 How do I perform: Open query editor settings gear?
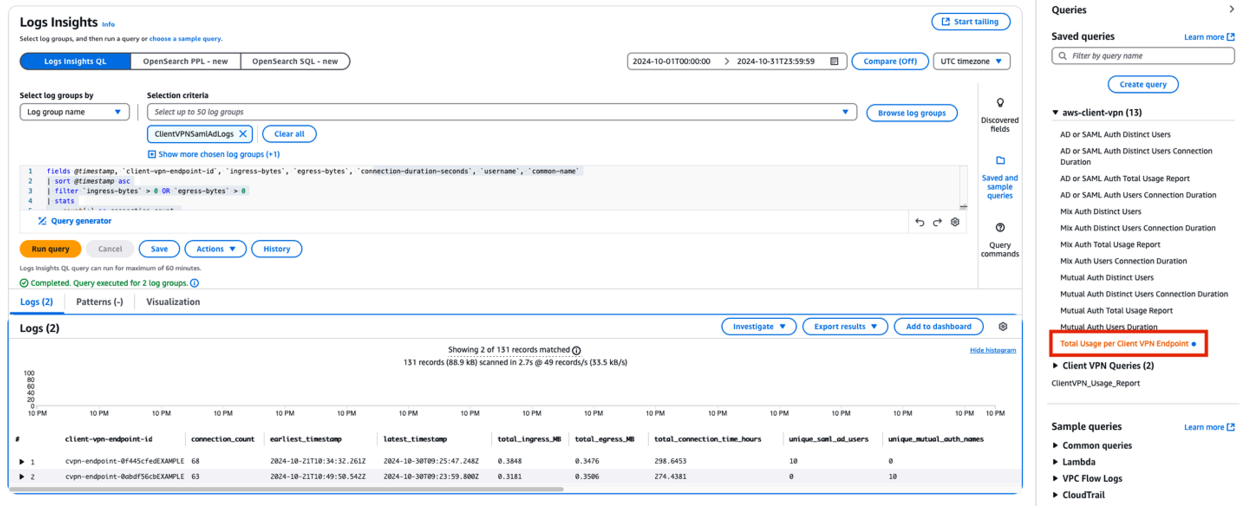[955, 222]
